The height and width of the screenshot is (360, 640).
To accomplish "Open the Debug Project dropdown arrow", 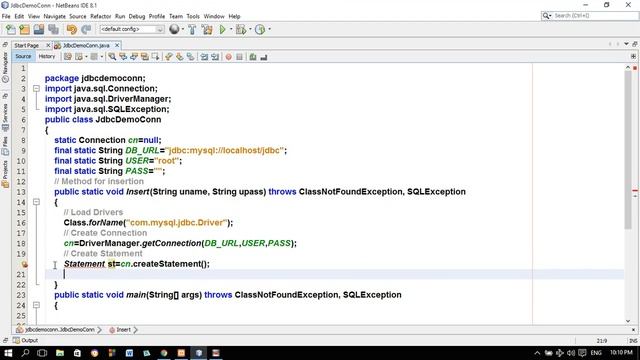I will 250,29.
